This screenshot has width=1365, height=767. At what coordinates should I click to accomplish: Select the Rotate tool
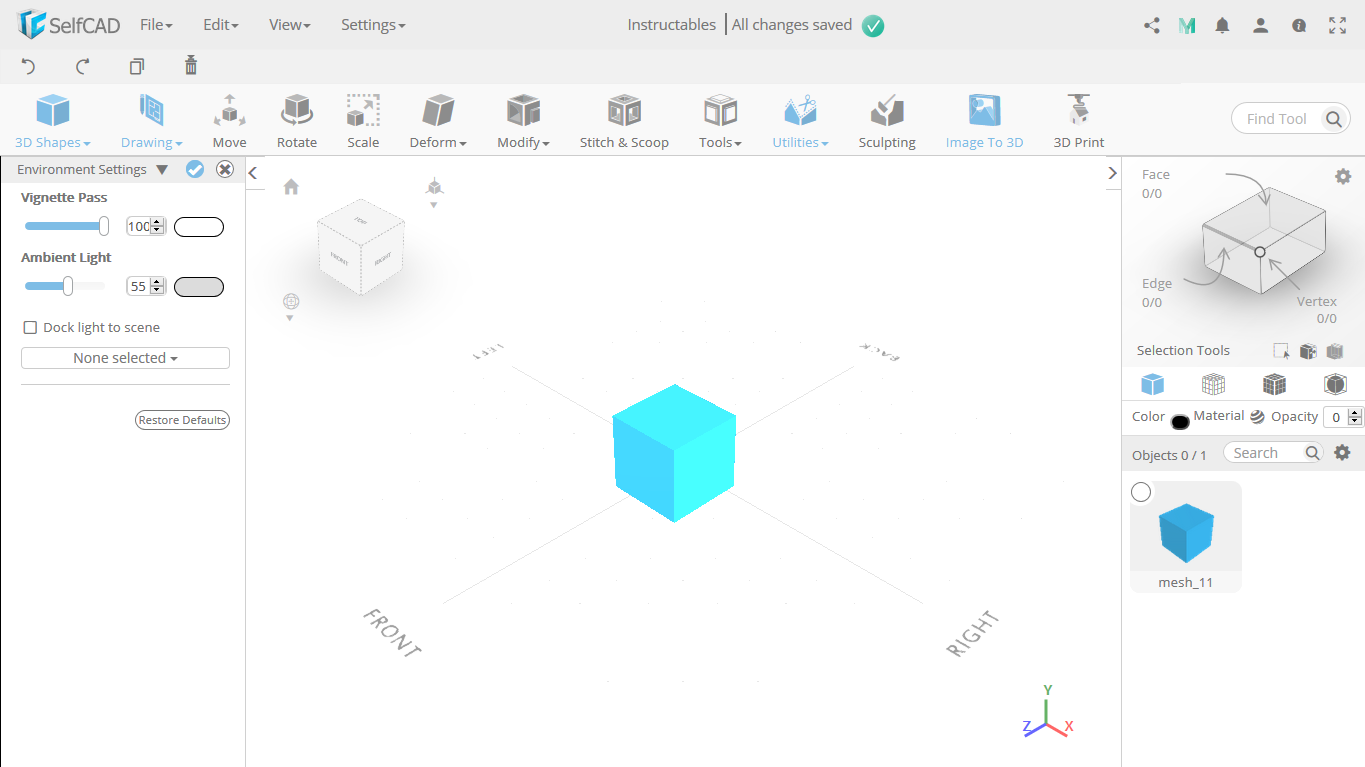[297, 121]
